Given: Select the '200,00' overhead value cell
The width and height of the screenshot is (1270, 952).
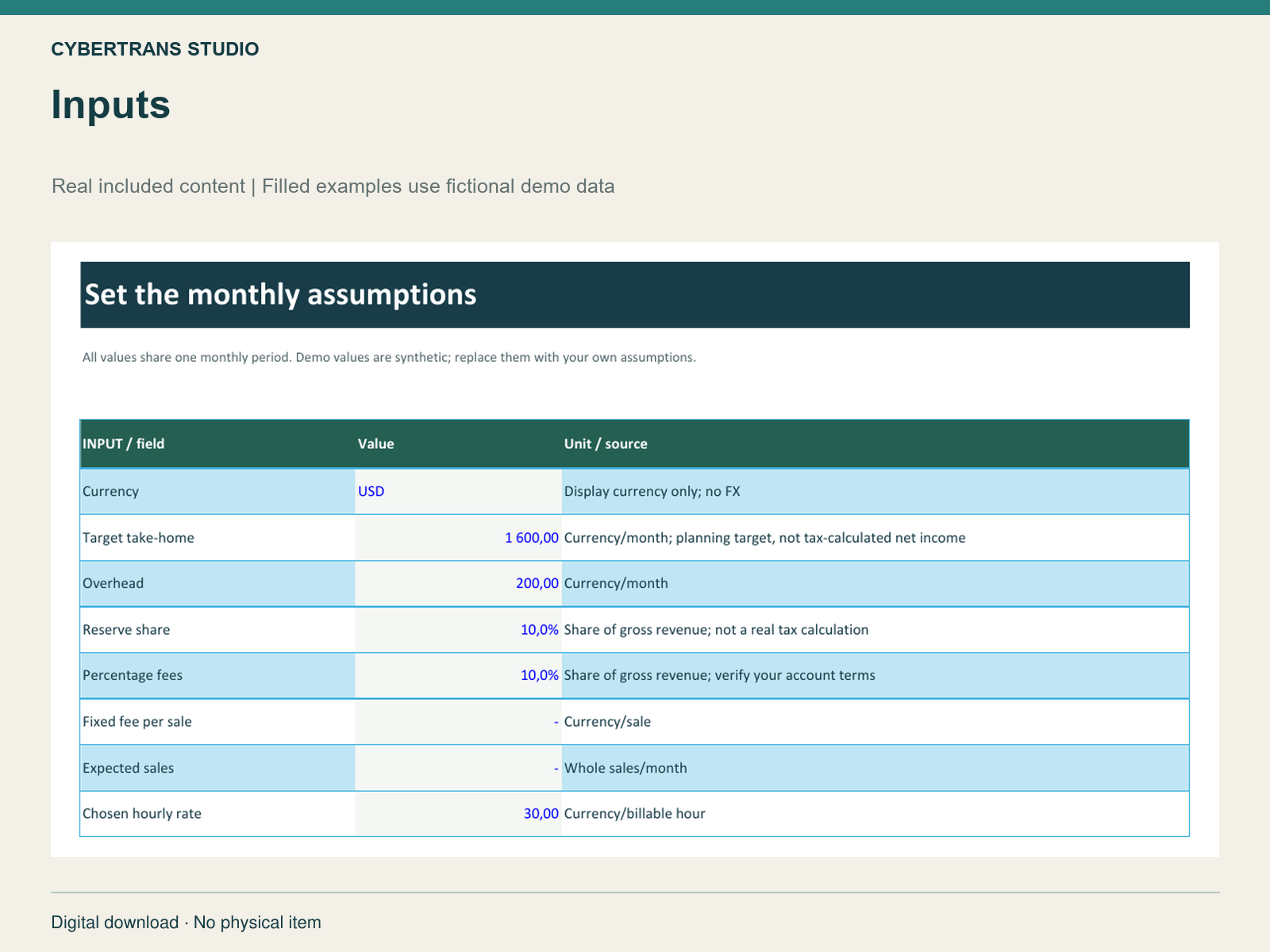Looking at the screenshot, I should [459, 583].
